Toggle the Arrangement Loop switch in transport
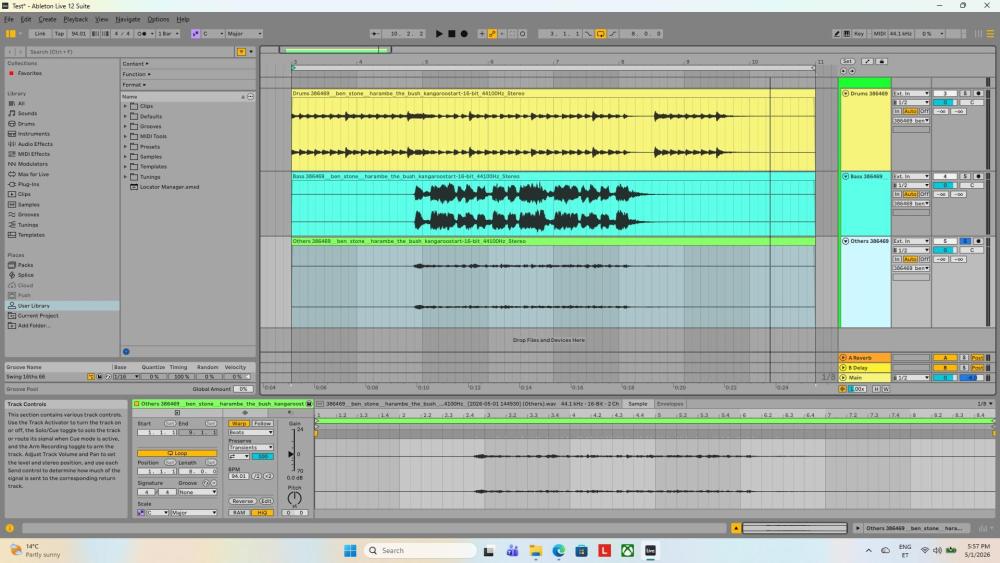Screen dimensions: 1000x563 [x=600, y=34]
